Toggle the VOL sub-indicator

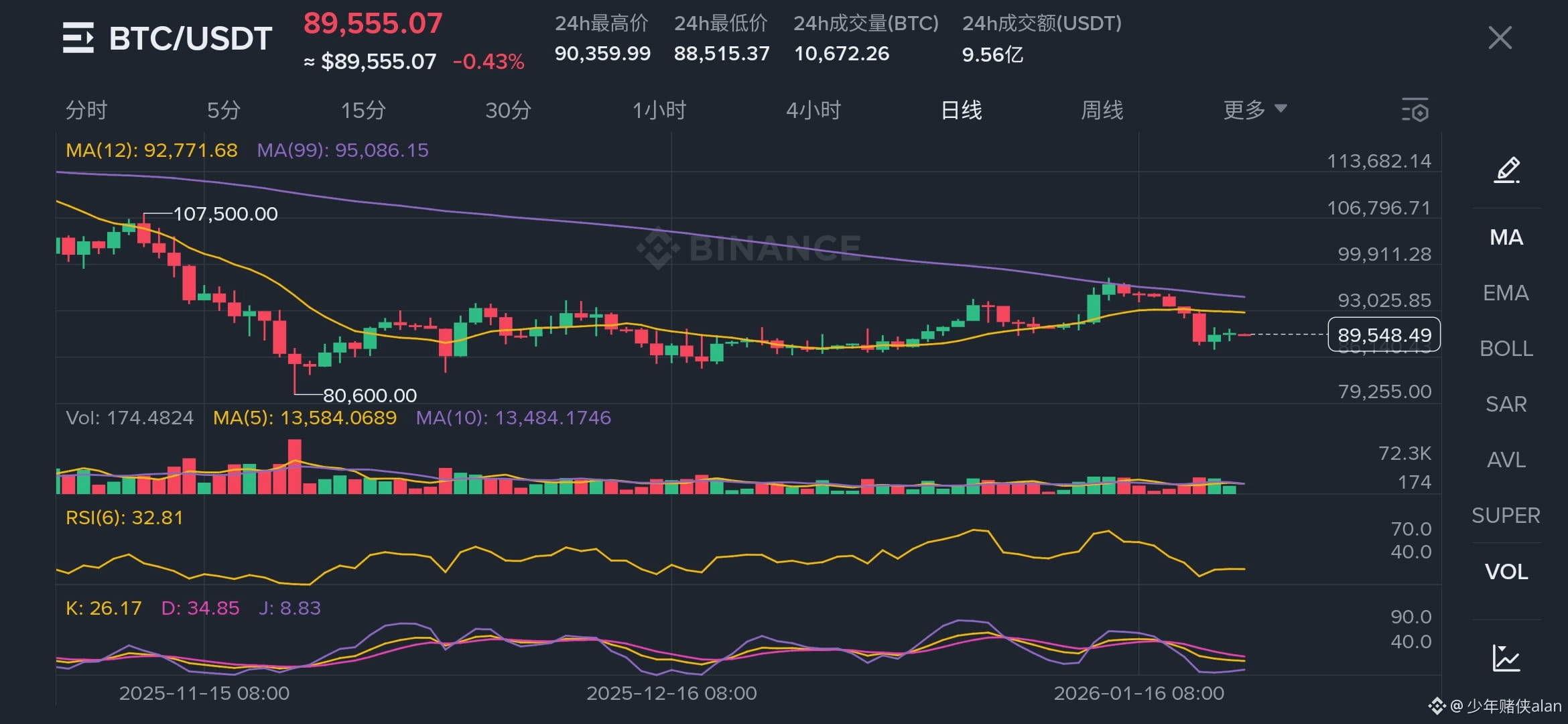point(1506,572)
